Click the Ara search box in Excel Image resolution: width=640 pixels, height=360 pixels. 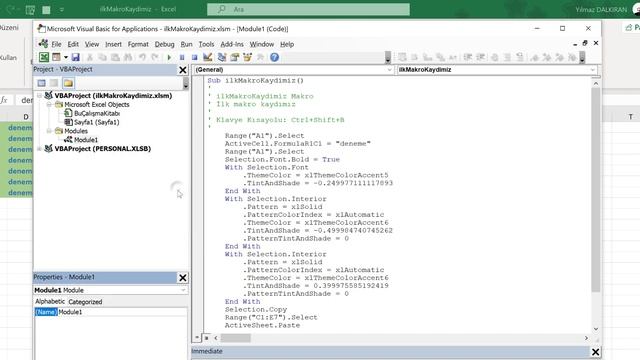(308, 9)
